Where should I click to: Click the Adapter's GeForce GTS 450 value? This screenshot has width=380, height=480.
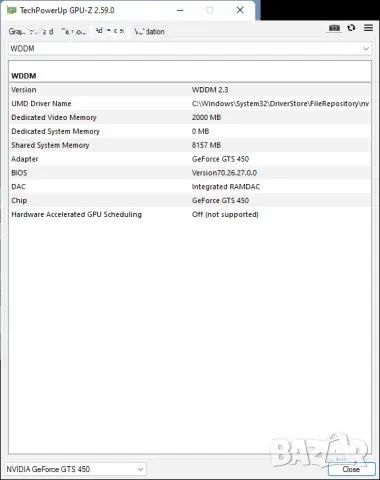pos(220,159)
